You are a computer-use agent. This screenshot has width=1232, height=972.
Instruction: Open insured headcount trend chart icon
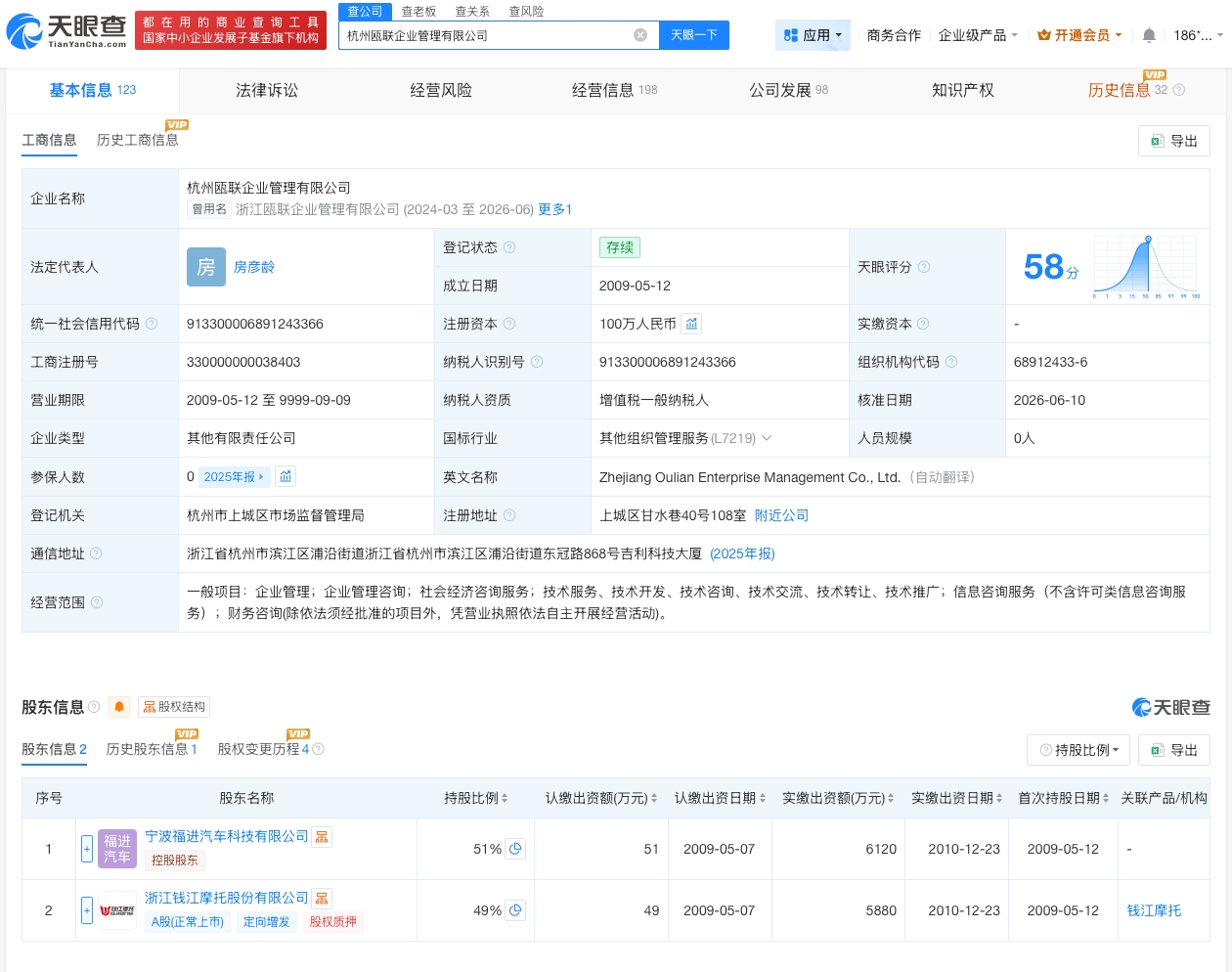(x=286, y=477)
